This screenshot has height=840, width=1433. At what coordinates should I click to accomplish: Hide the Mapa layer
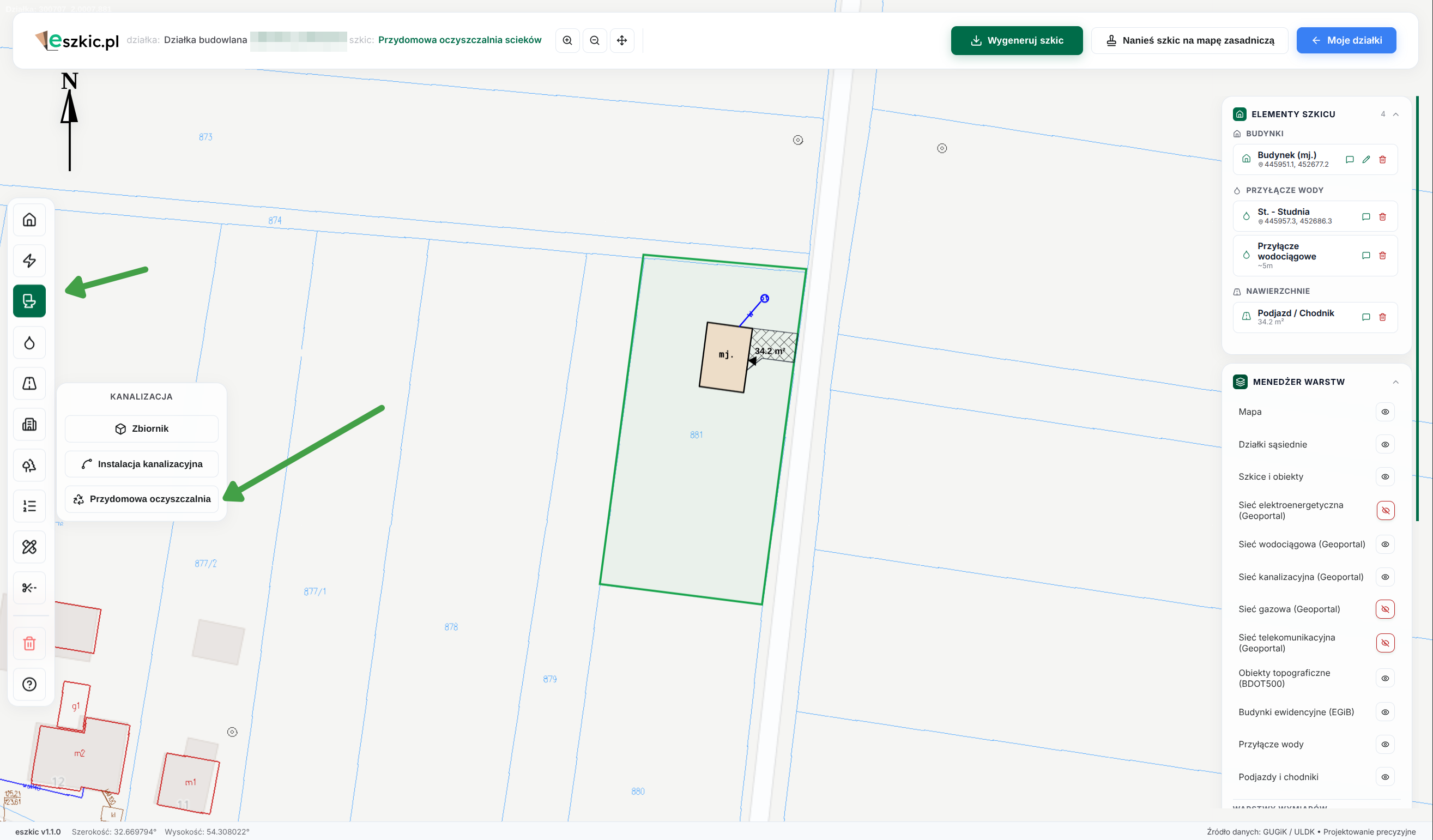click(1385, 412)
